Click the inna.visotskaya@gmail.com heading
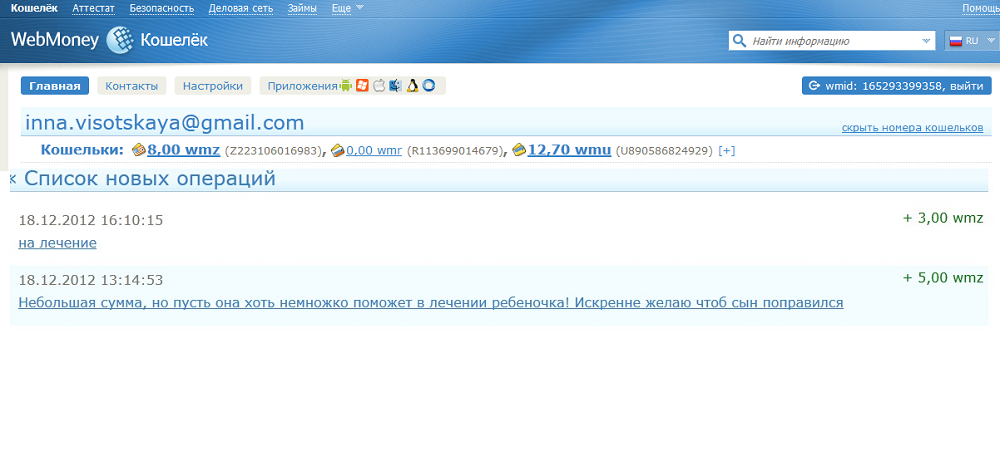This screenshot has height=466, width=1000. click(x=165, y=123)
